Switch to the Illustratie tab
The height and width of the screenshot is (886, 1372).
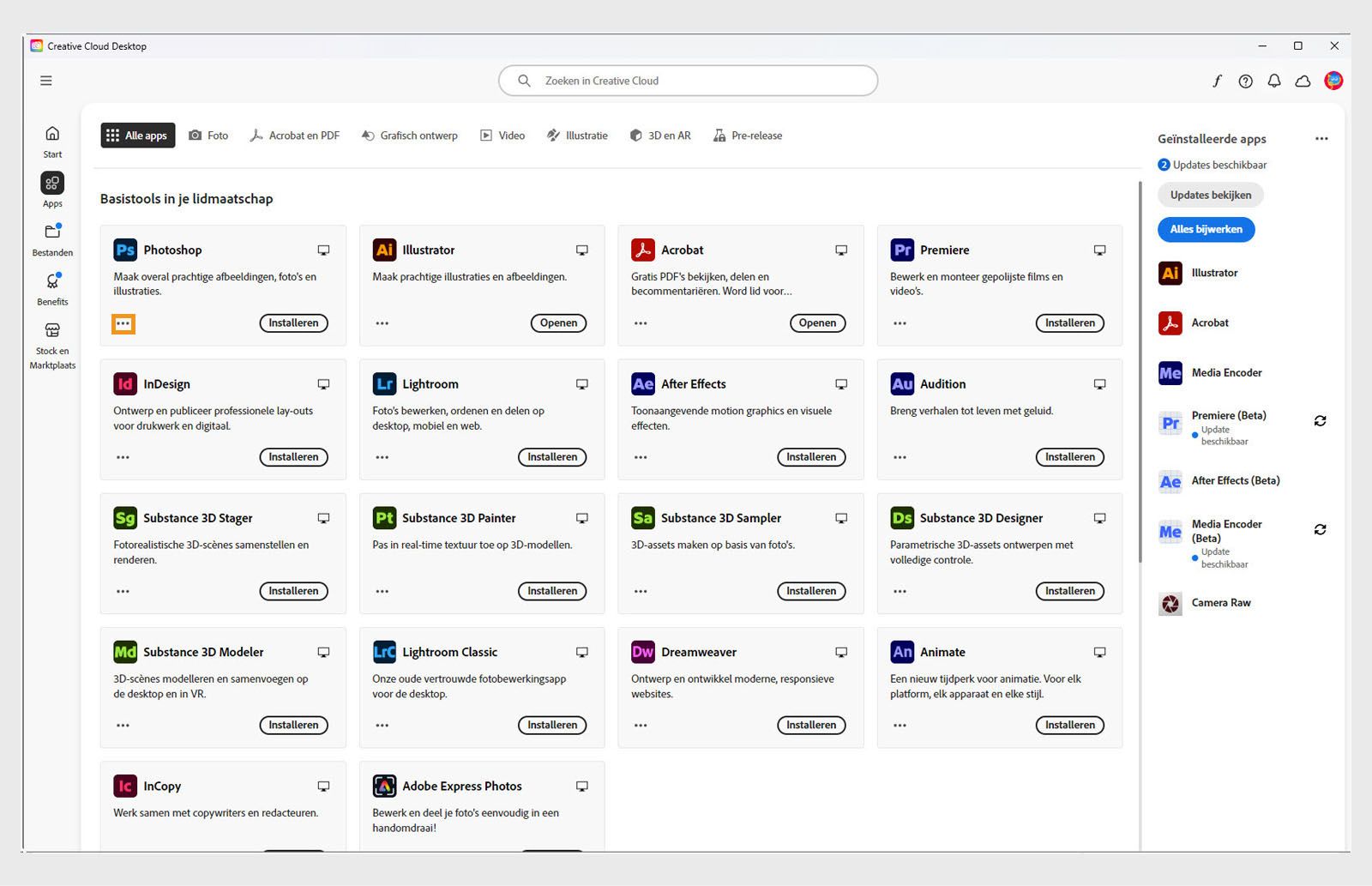point(577,136)
